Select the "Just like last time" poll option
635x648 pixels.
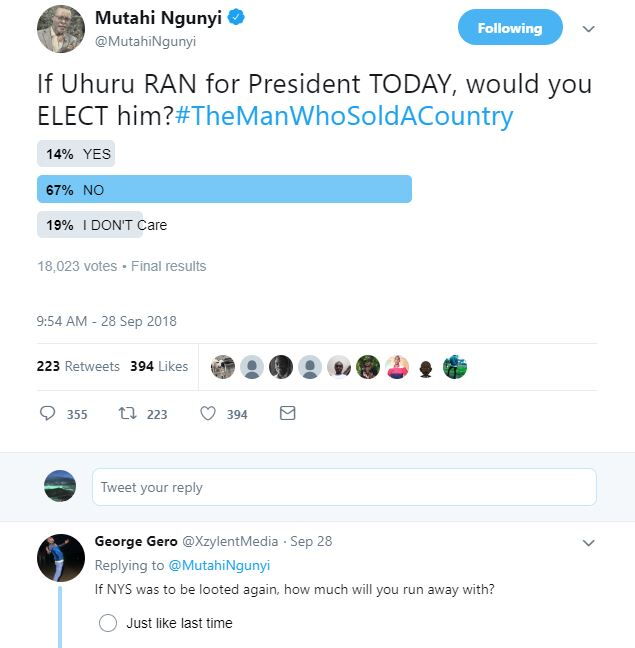point(109,623)
